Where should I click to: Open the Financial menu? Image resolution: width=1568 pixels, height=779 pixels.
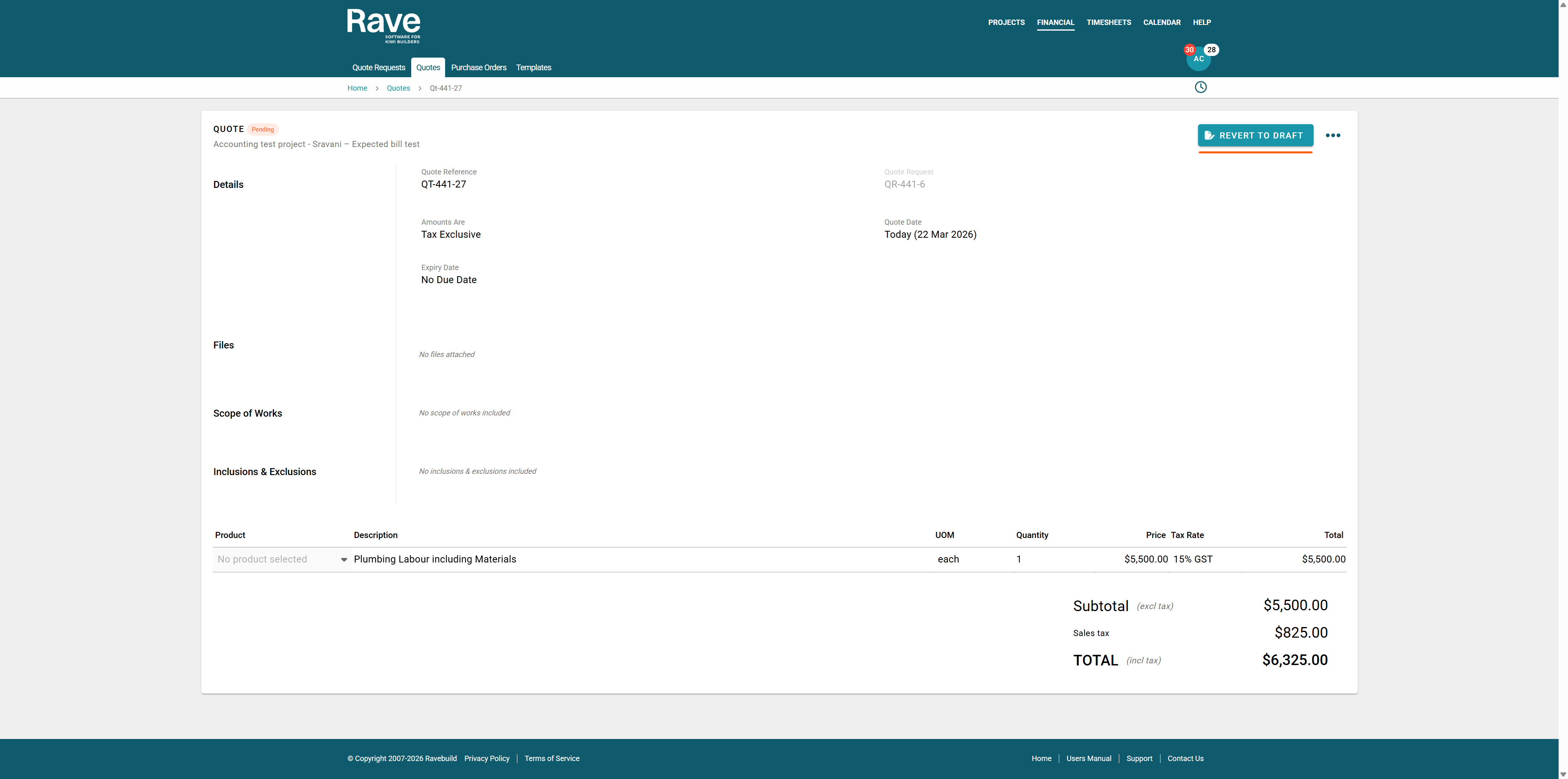coord(1056,22)
